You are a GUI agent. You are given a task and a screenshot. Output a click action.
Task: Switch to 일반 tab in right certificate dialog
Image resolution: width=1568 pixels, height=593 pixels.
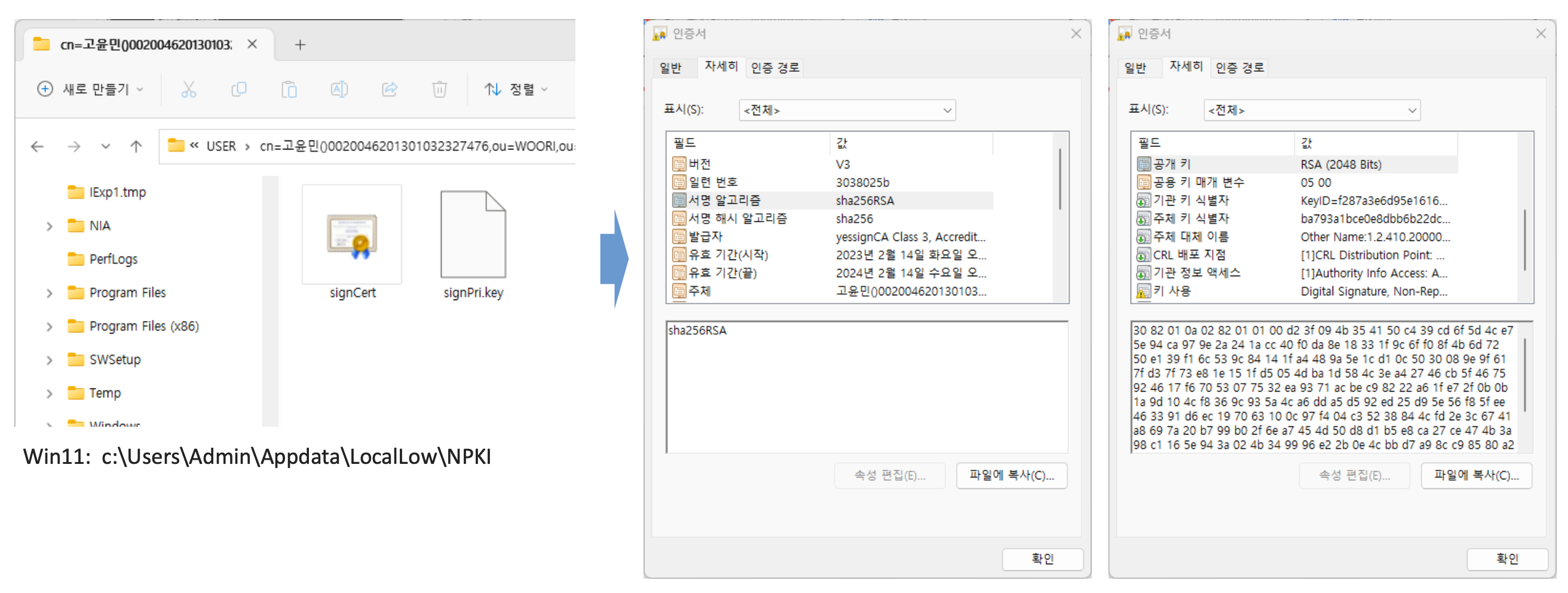pos(1135,67)
